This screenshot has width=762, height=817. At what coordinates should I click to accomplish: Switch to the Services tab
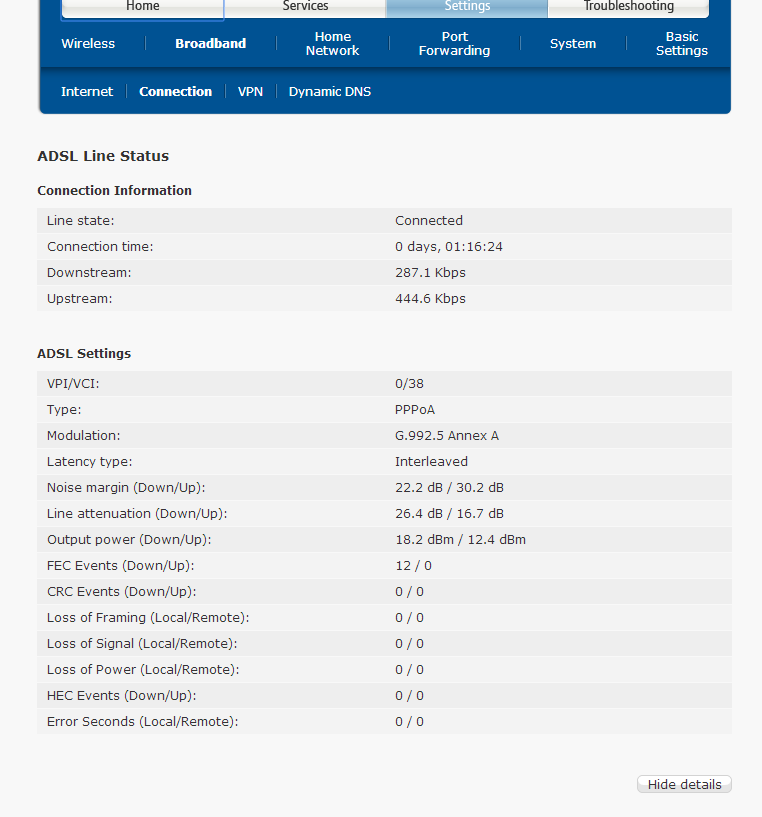(305, 8)
